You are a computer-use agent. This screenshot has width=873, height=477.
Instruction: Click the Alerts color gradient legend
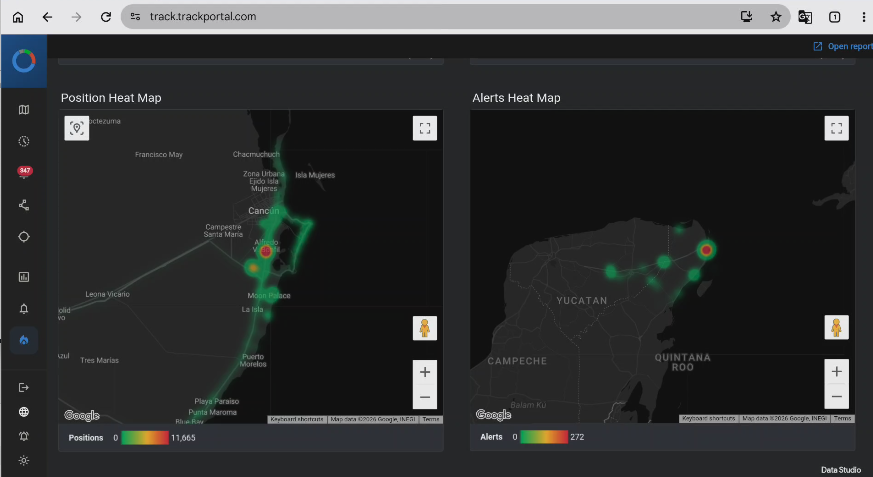[544, 437]
